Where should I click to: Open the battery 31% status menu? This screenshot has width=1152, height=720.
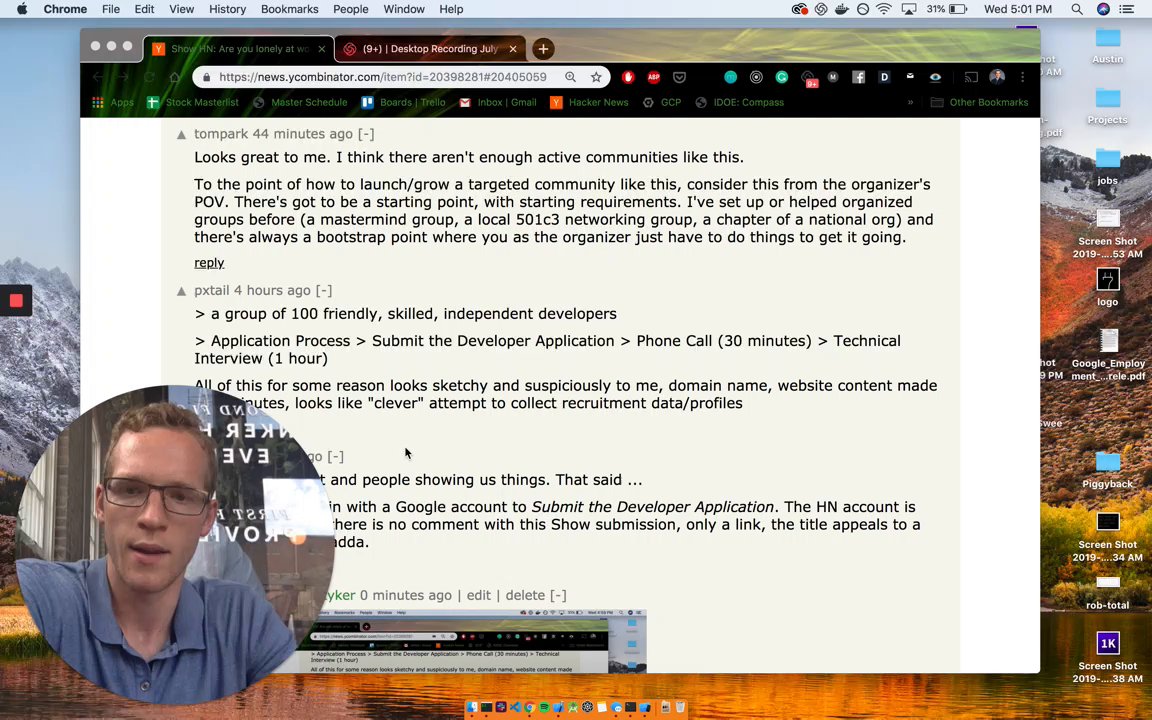[x=947, y=9]
